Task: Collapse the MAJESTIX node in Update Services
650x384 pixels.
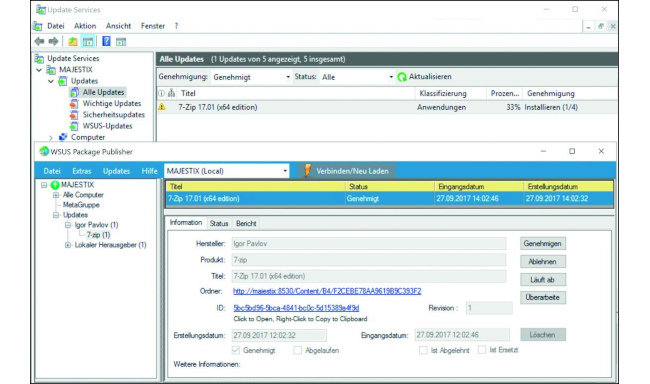Action: [x=39, y=70]
